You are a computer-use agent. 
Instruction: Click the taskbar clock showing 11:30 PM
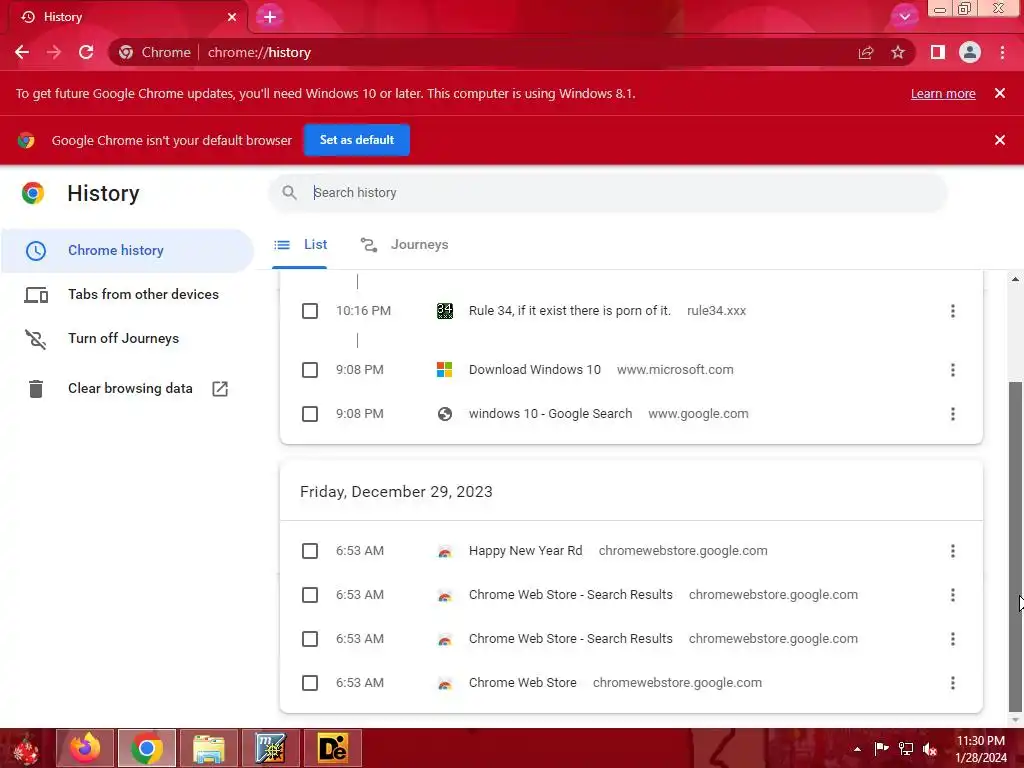click(981, 749)
